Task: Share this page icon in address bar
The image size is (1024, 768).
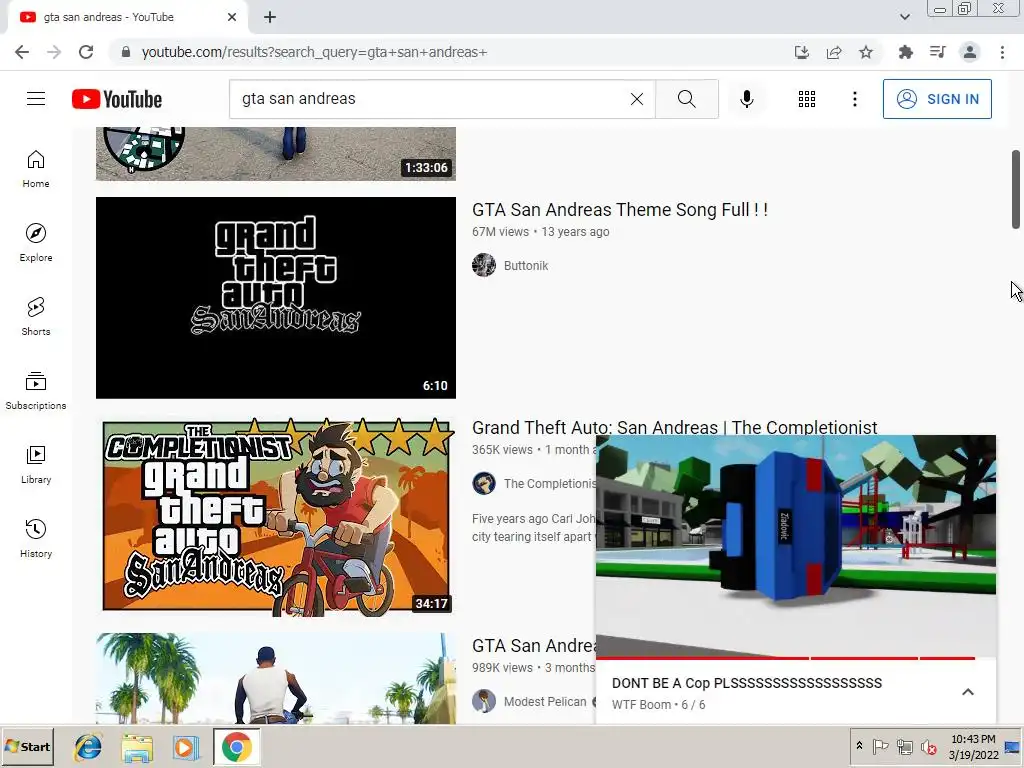Action: (x=834, y=52)
